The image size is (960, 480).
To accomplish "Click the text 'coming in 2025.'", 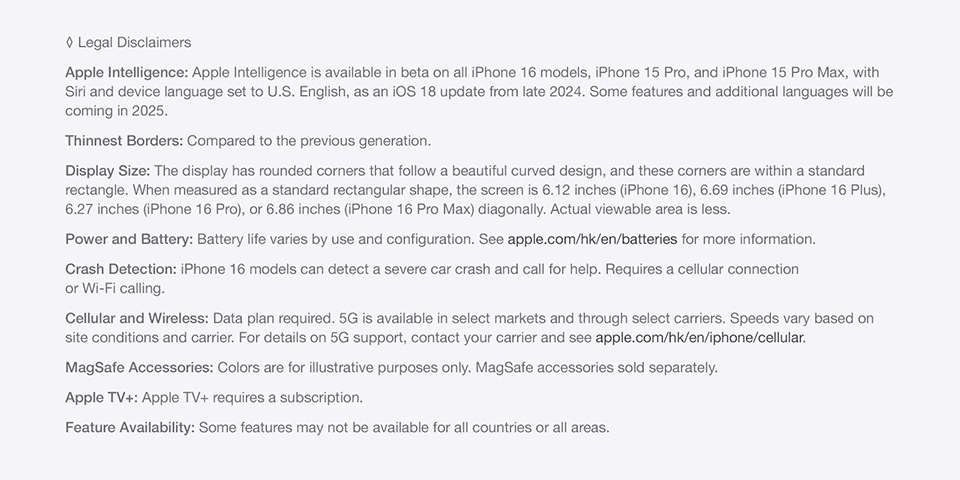I will [x=116, y=111].
